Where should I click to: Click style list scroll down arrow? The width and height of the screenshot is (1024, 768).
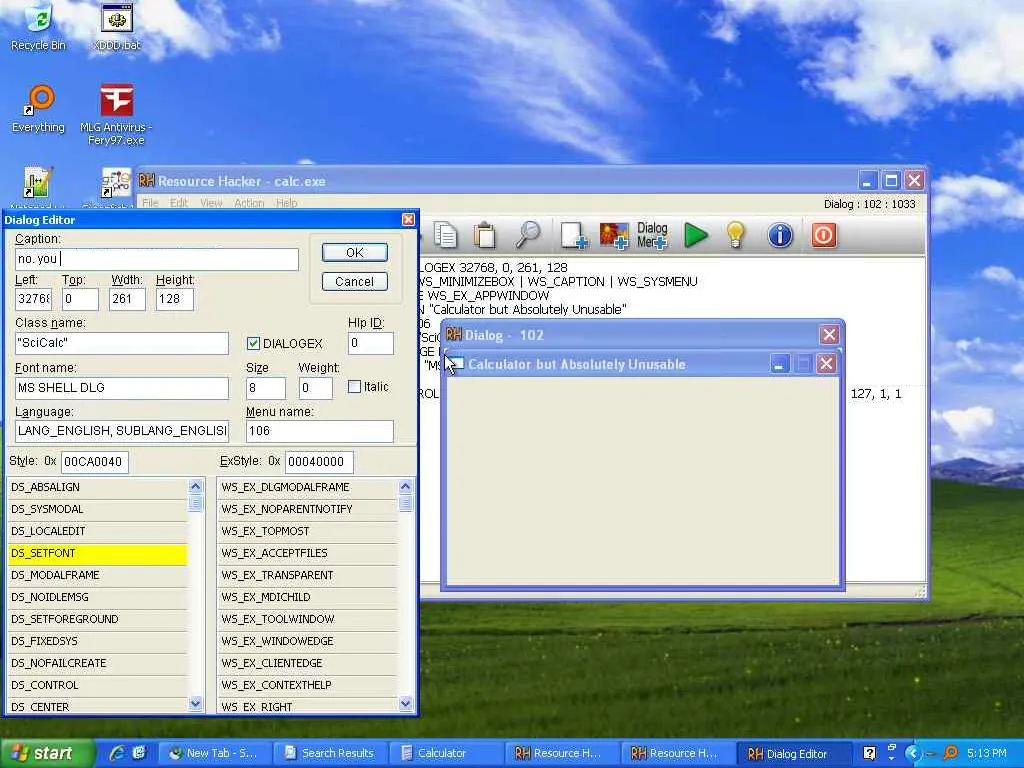coord(196,703)
